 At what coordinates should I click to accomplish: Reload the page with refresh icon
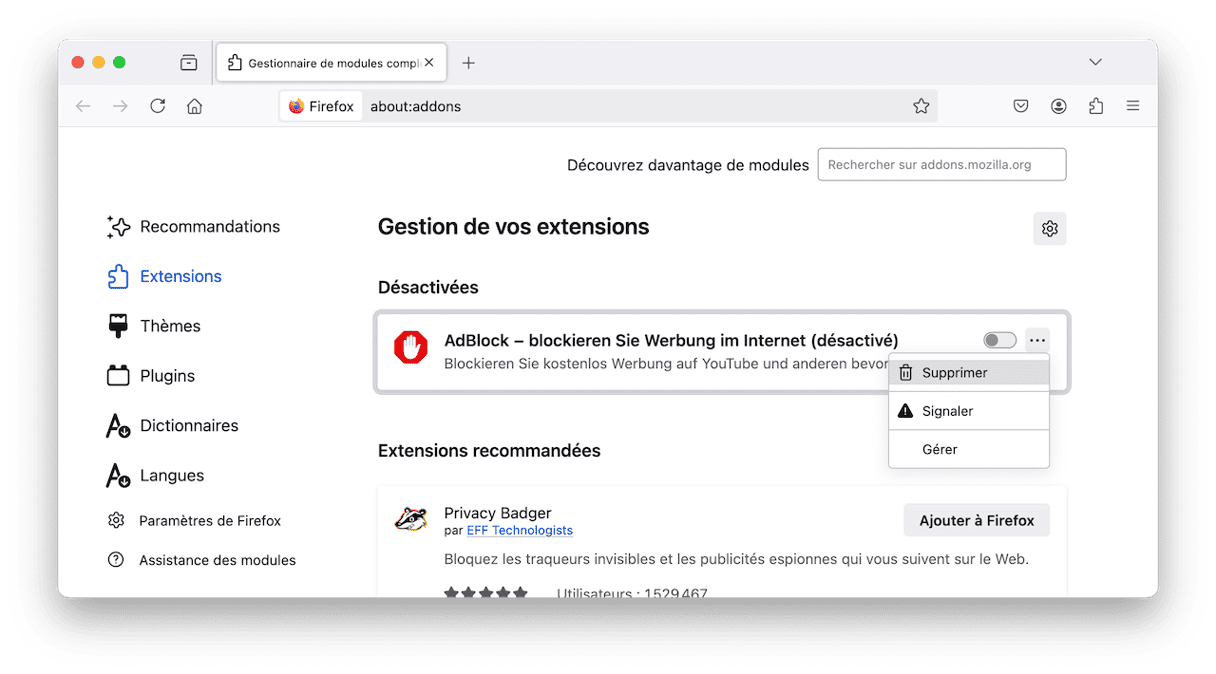[157, 106]
